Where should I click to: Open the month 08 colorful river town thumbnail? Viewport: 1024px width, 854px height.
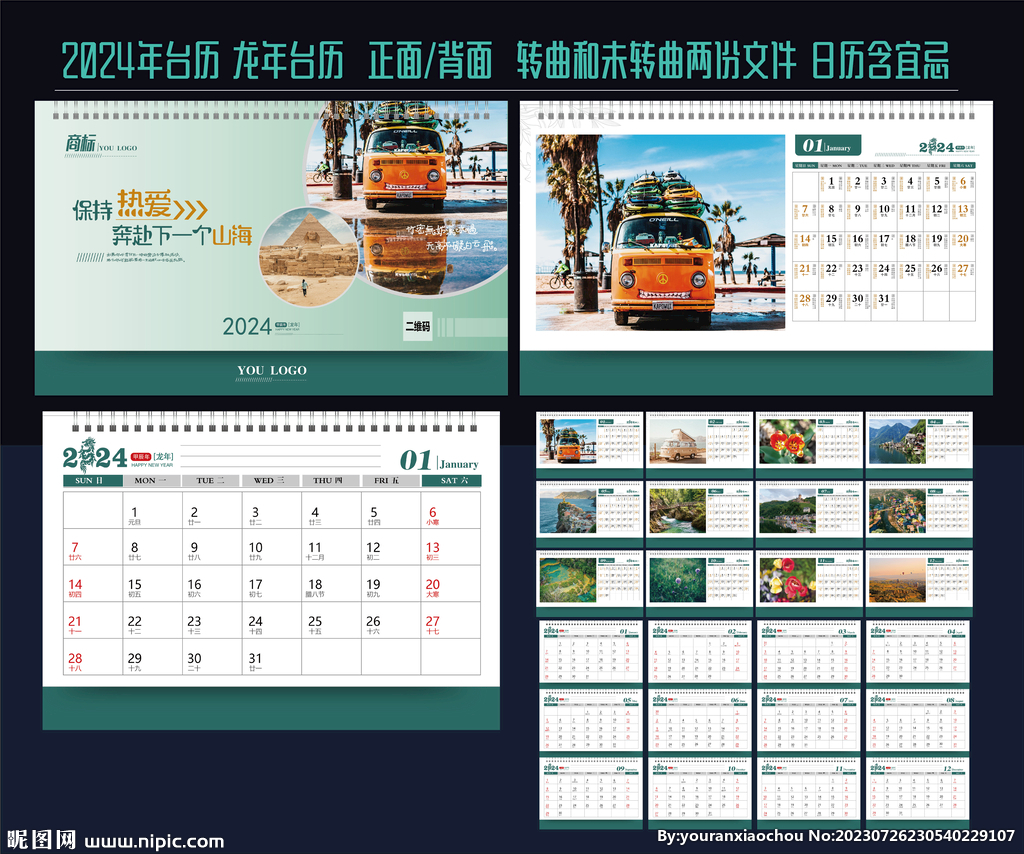click(x=897, y=511)
